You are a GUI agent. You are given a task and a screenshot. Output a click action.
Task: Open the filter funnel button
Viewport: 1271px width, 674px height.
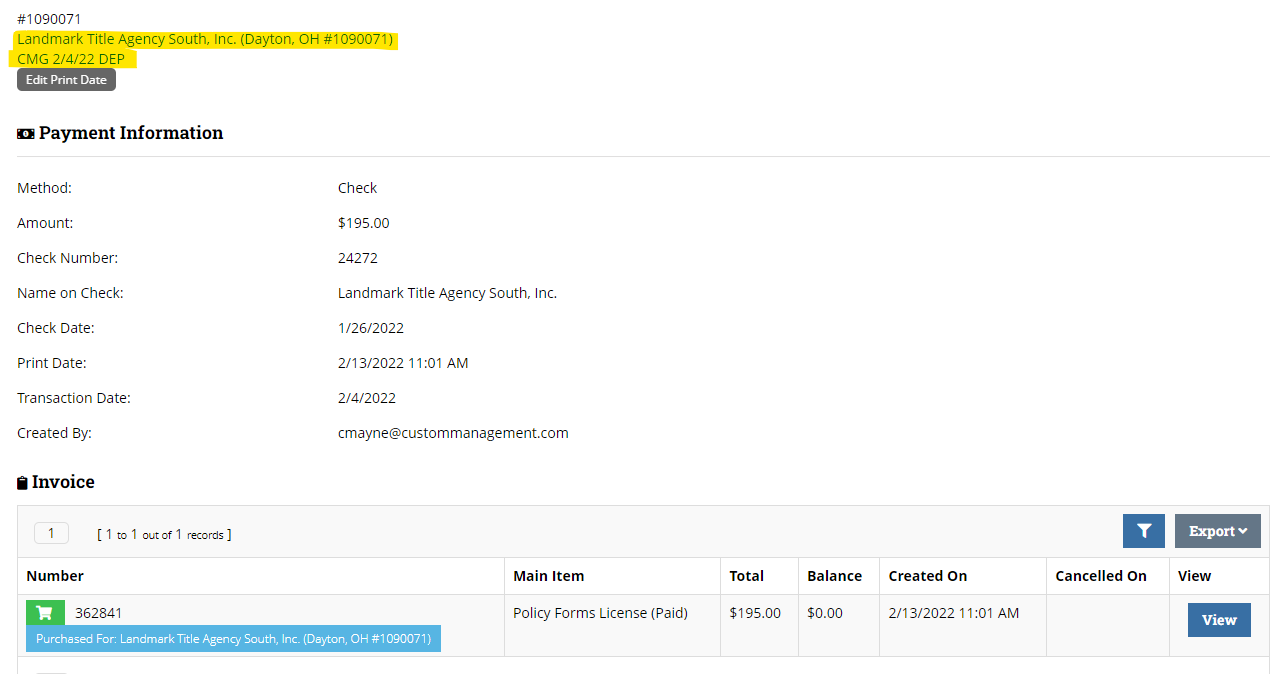pos(1144,531)
